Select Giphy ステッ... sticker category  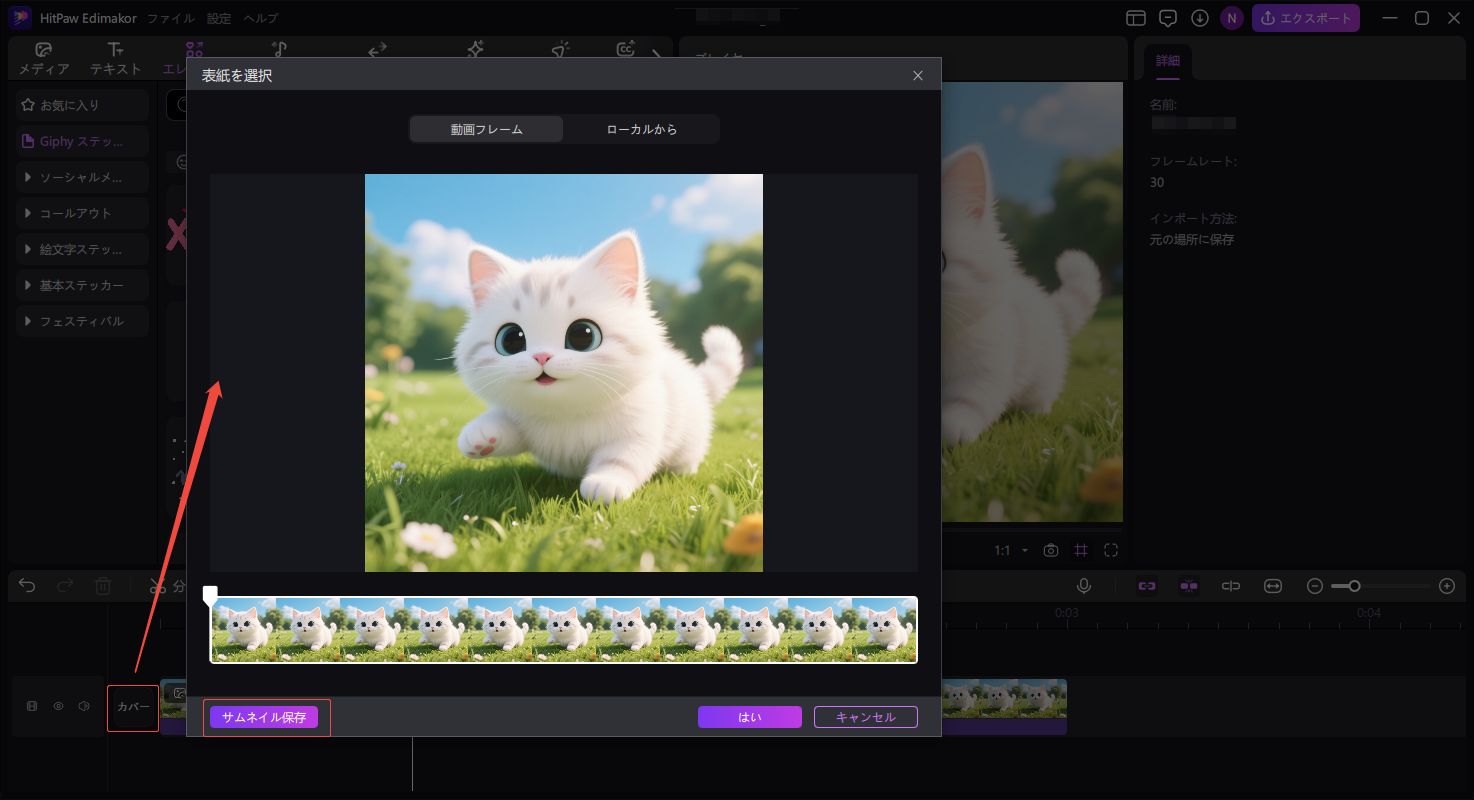pyautogui.click(x=82, y=141)
